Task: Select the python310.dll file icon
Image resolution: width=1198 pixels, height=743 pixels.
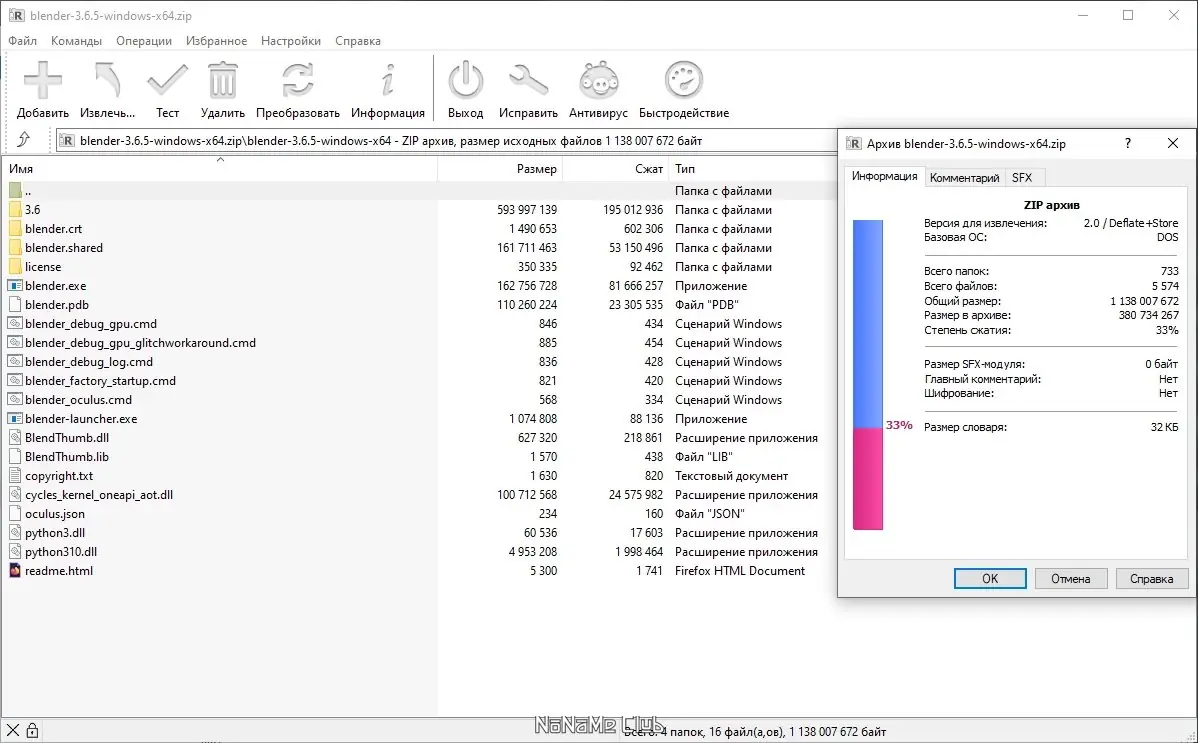Action: [x=15, y=551]
